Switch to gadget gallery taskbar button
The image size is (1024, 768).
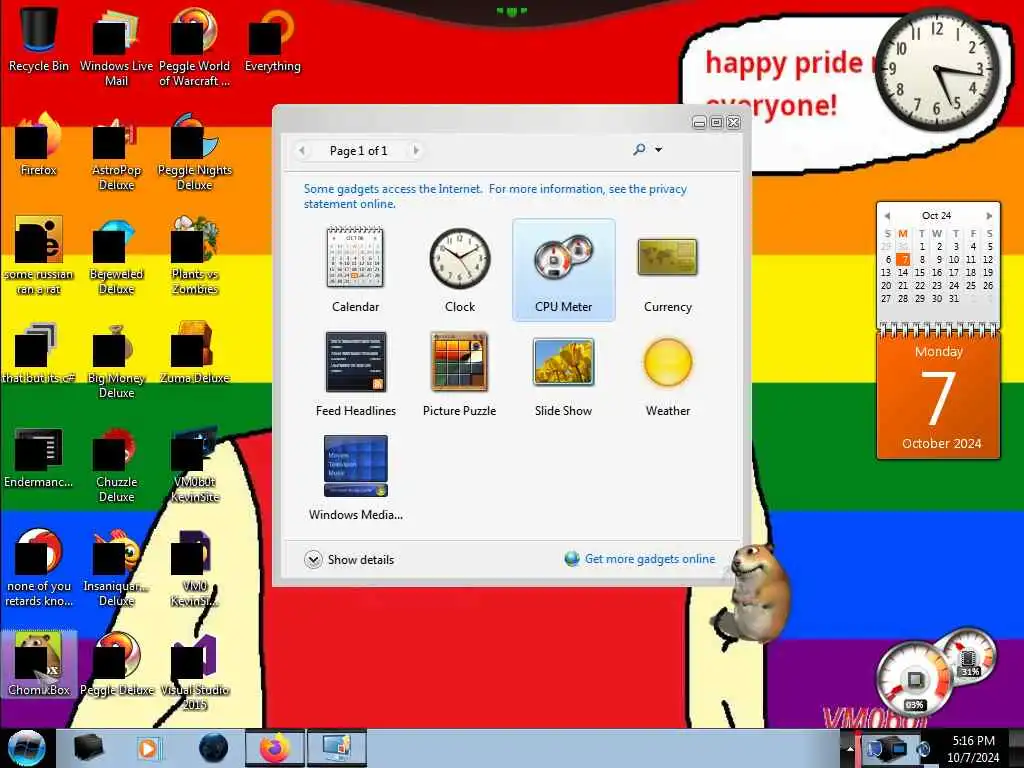pyautogui.click(x=336, y=748)
